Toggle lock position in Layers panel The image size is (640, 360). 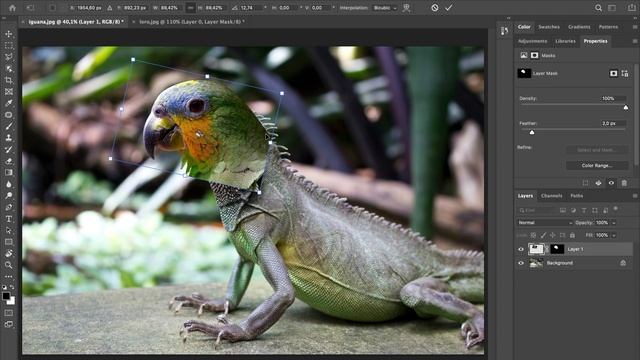click(x=553, y=236)
